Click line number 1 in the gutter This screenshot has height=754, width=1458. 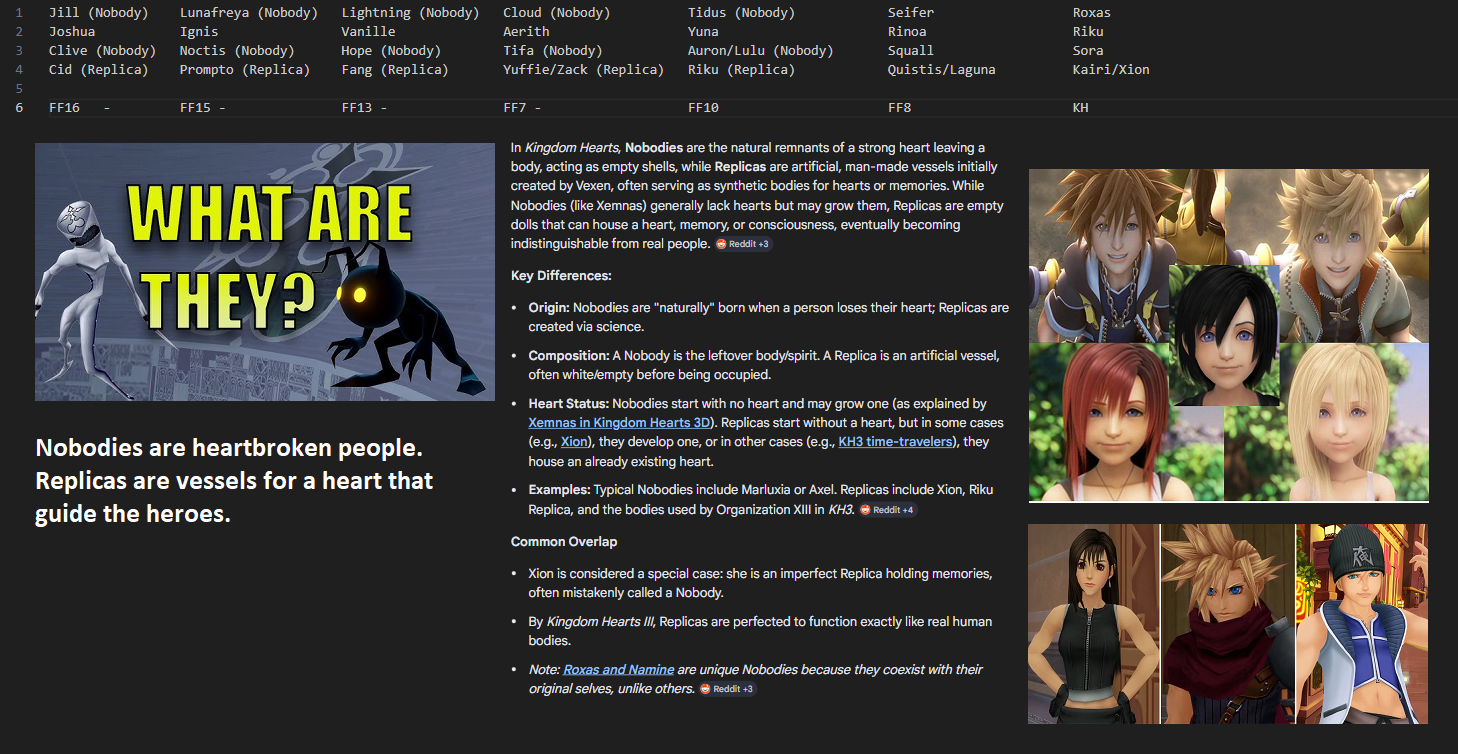tap(18, 13)
